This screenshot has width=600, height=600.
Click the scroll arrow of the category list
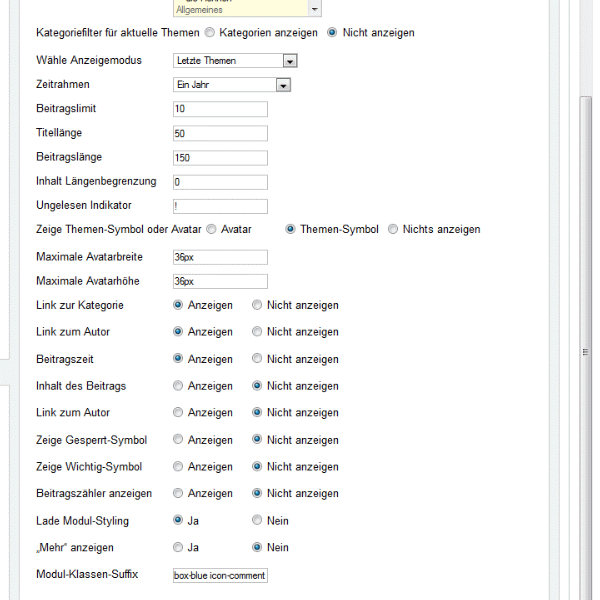tap(315, 8)
